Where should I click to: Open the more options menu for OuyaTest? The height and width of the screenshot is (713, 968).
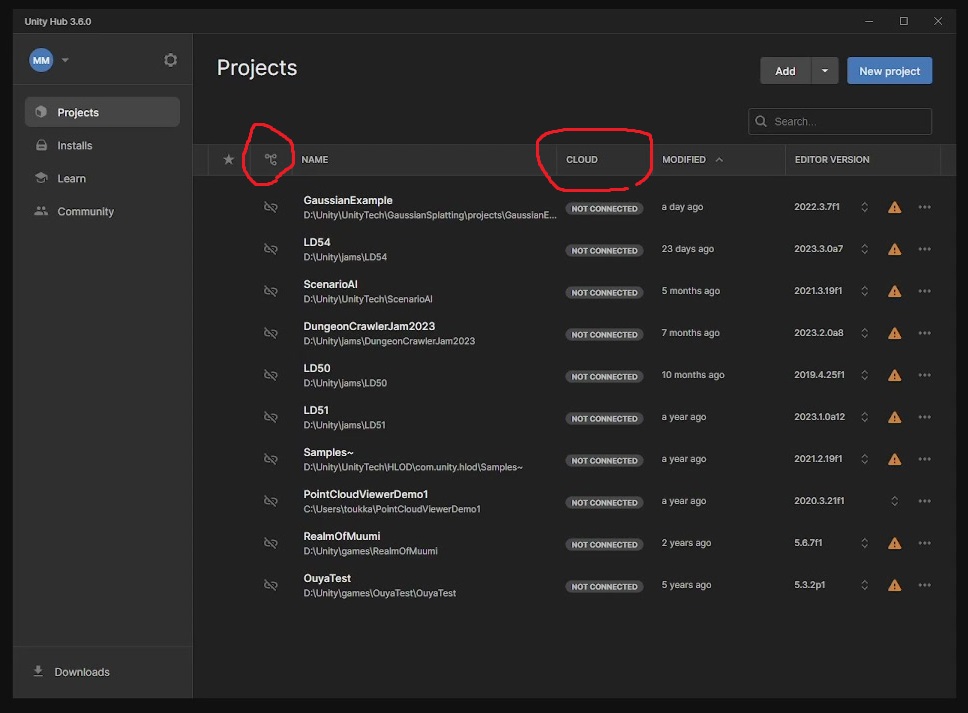pos(924,585)
